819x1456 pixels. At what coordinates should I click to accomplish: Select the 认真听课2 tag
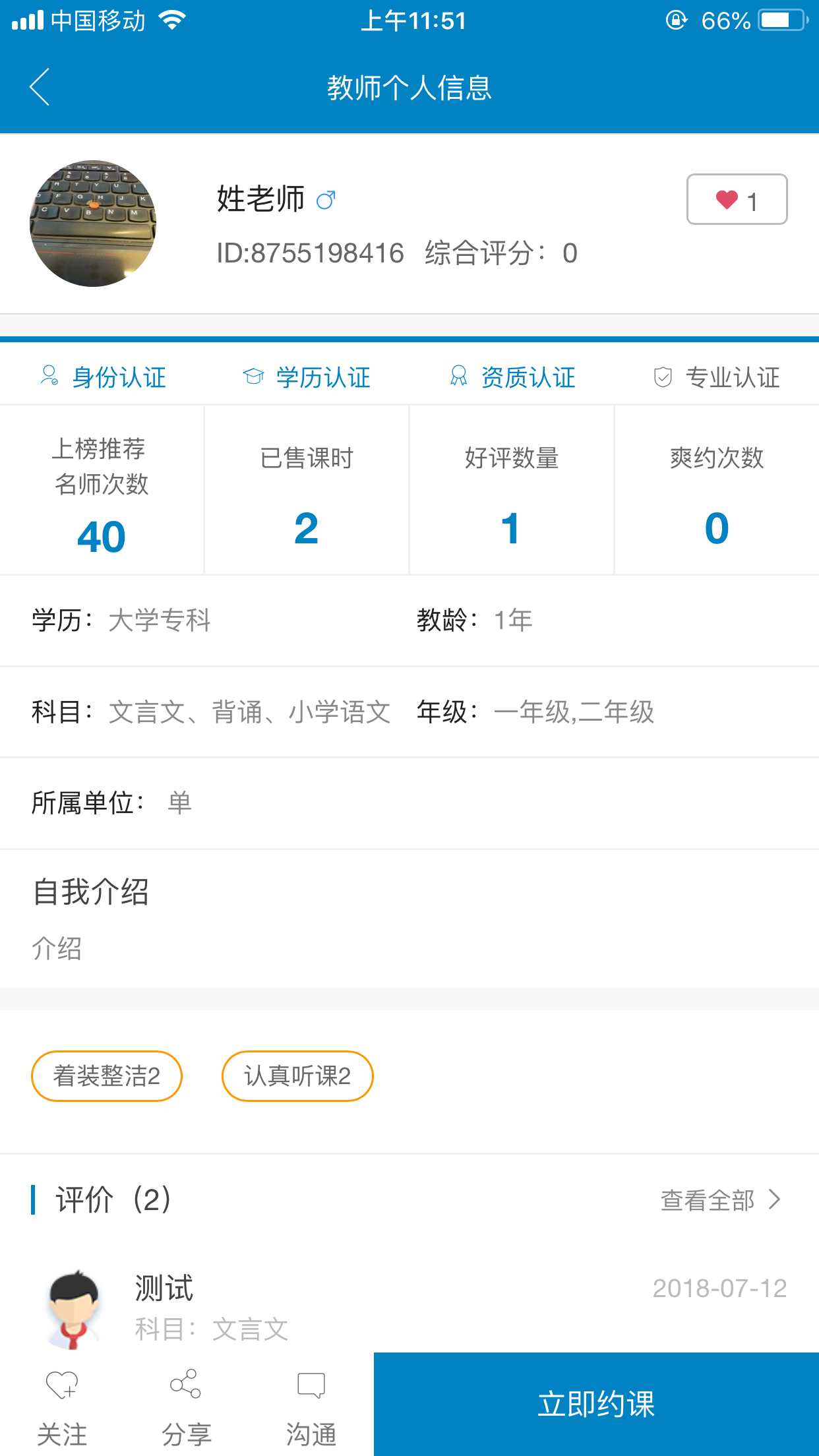pos(297,1076)
